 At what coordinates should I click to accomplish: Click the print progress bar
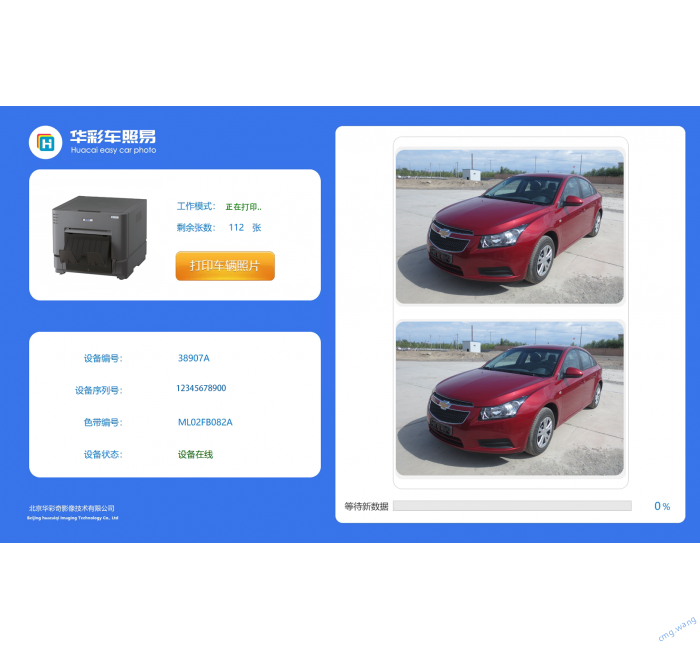(512, 506)
